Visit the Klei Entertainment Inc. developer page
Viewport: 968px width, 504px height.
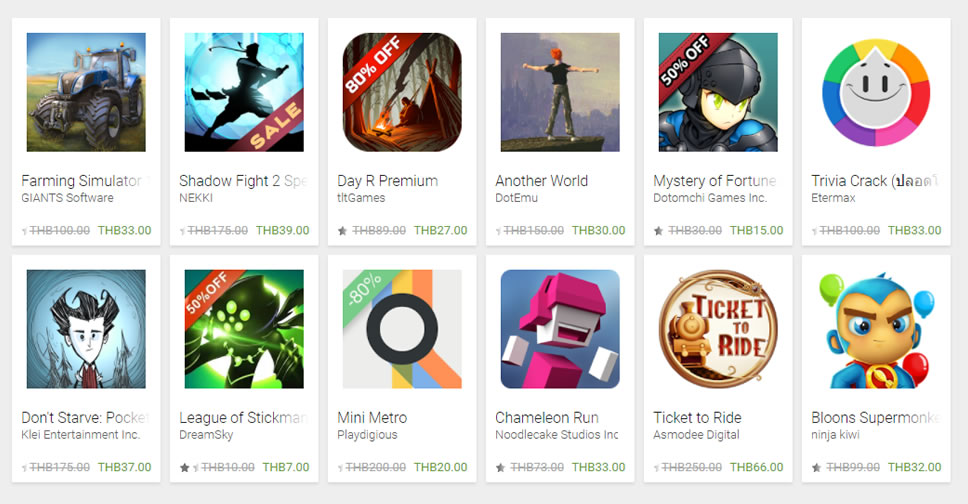81,434
